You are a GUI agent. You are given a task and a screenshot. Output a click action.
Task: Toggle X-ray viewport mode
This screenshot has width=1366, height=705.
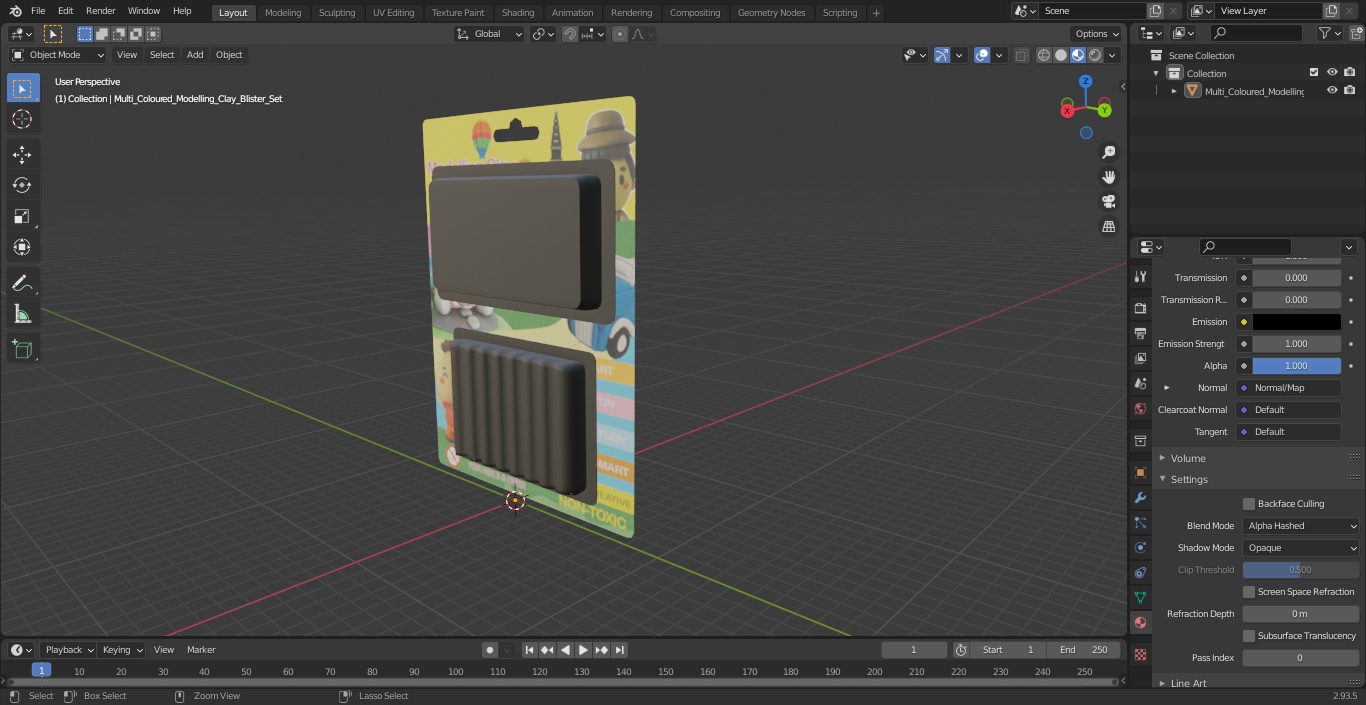1021,55
